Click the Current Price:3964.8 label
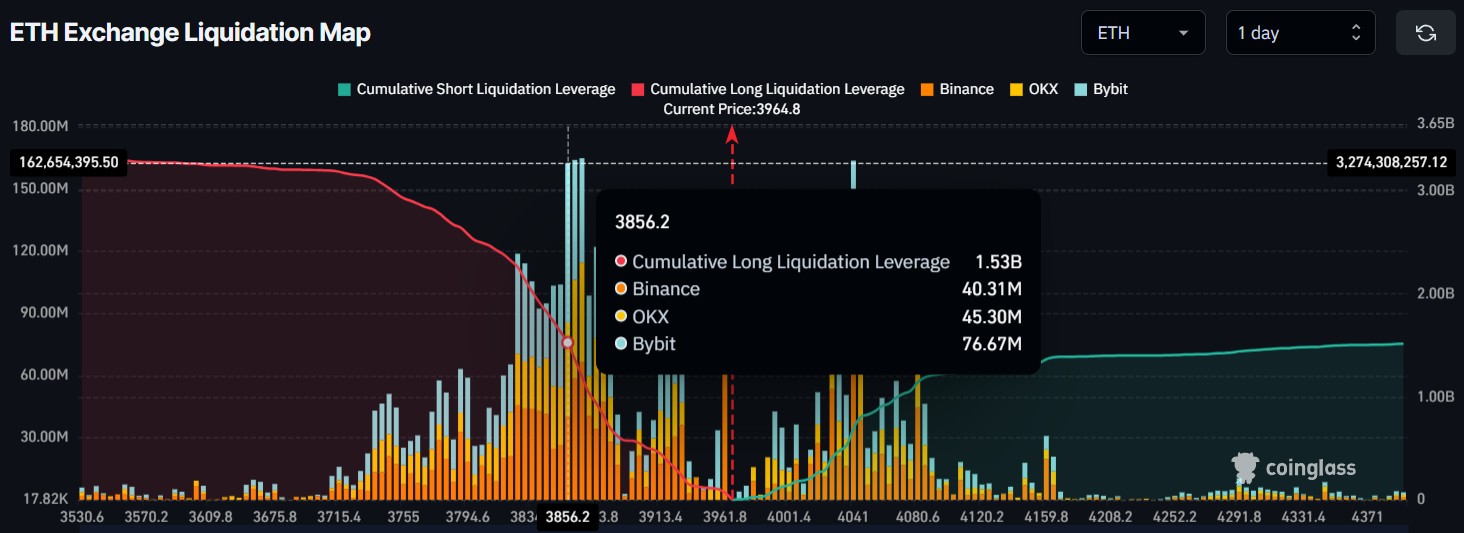The image size is (1464, 533). (x=732, y=109)
